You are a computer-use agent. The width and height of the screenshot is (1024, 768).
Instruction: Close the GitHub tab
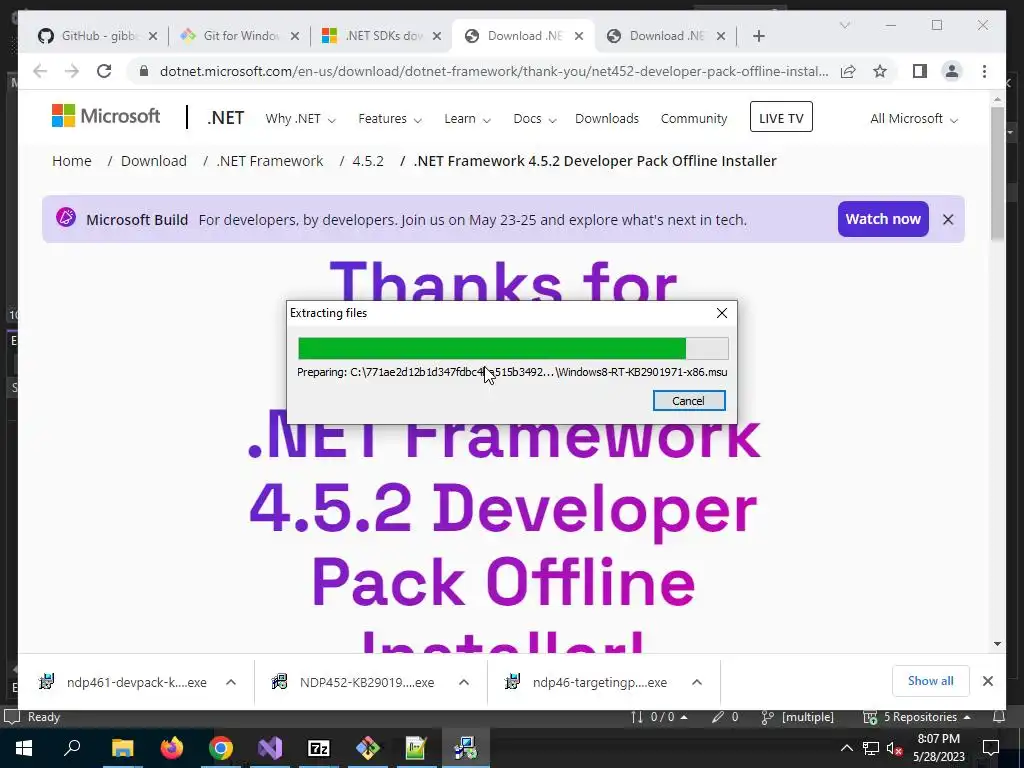(x=153, y=36)
